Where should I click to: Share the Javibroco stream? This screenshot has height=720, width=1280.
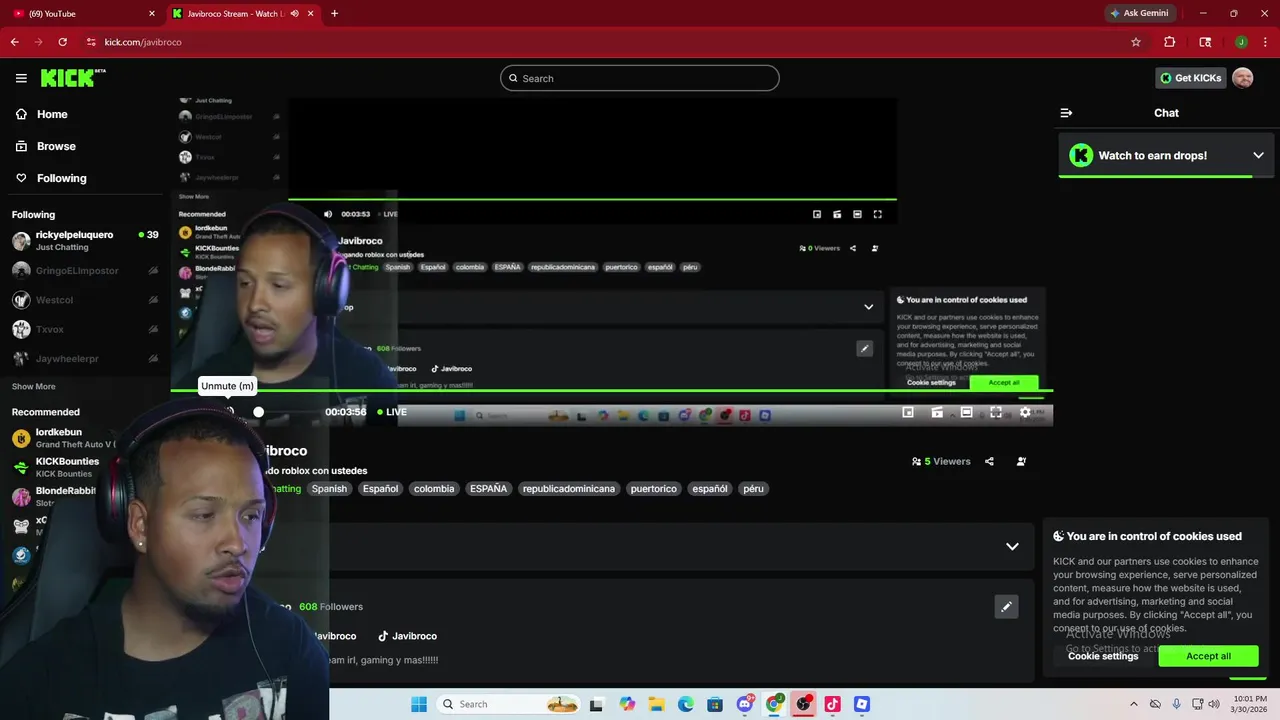coord(989,461)
